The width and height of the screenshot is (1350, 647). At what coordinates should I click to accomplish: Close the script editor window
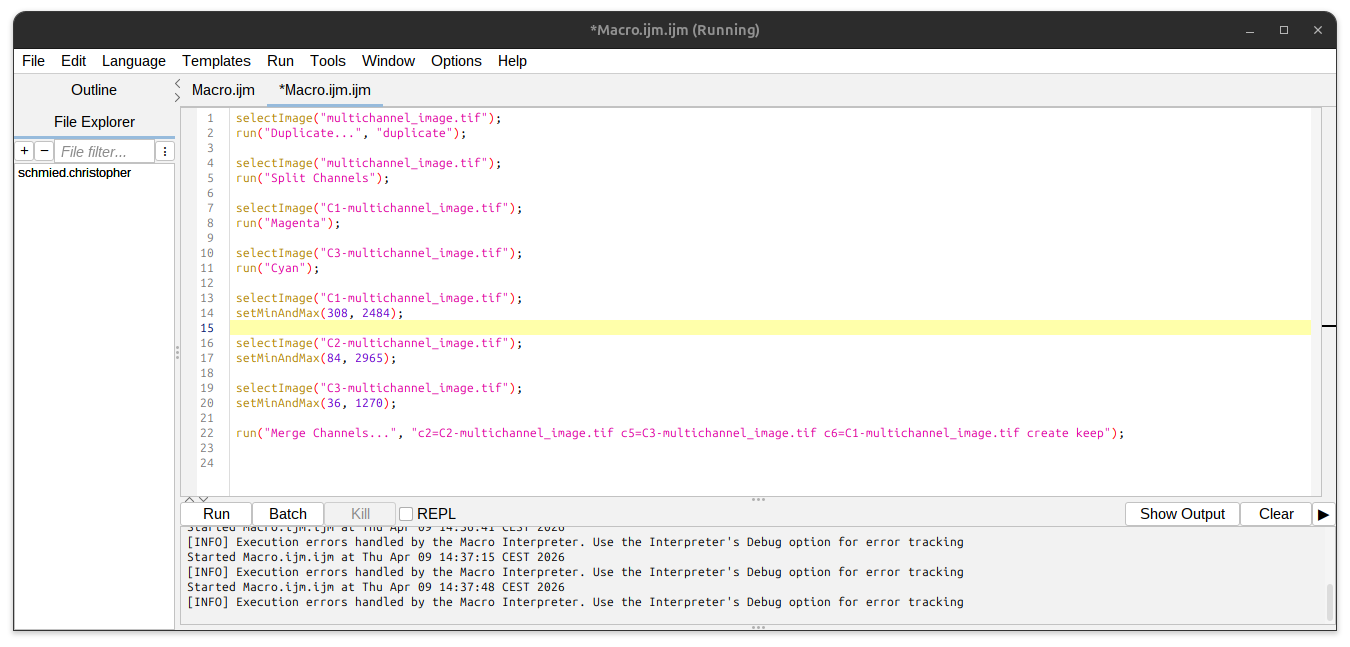pos(1317,30)
